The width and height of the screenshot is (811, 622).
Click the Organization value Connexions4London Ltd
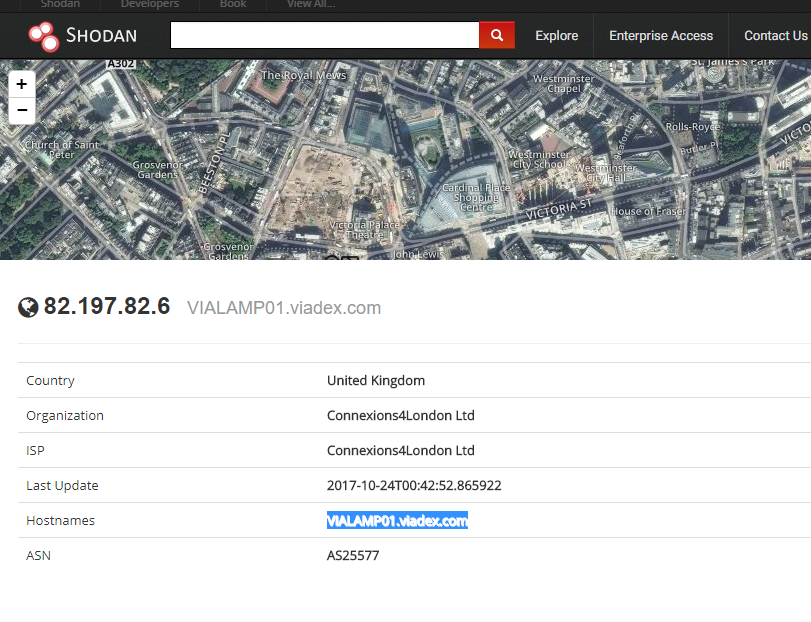coord(401,416)
